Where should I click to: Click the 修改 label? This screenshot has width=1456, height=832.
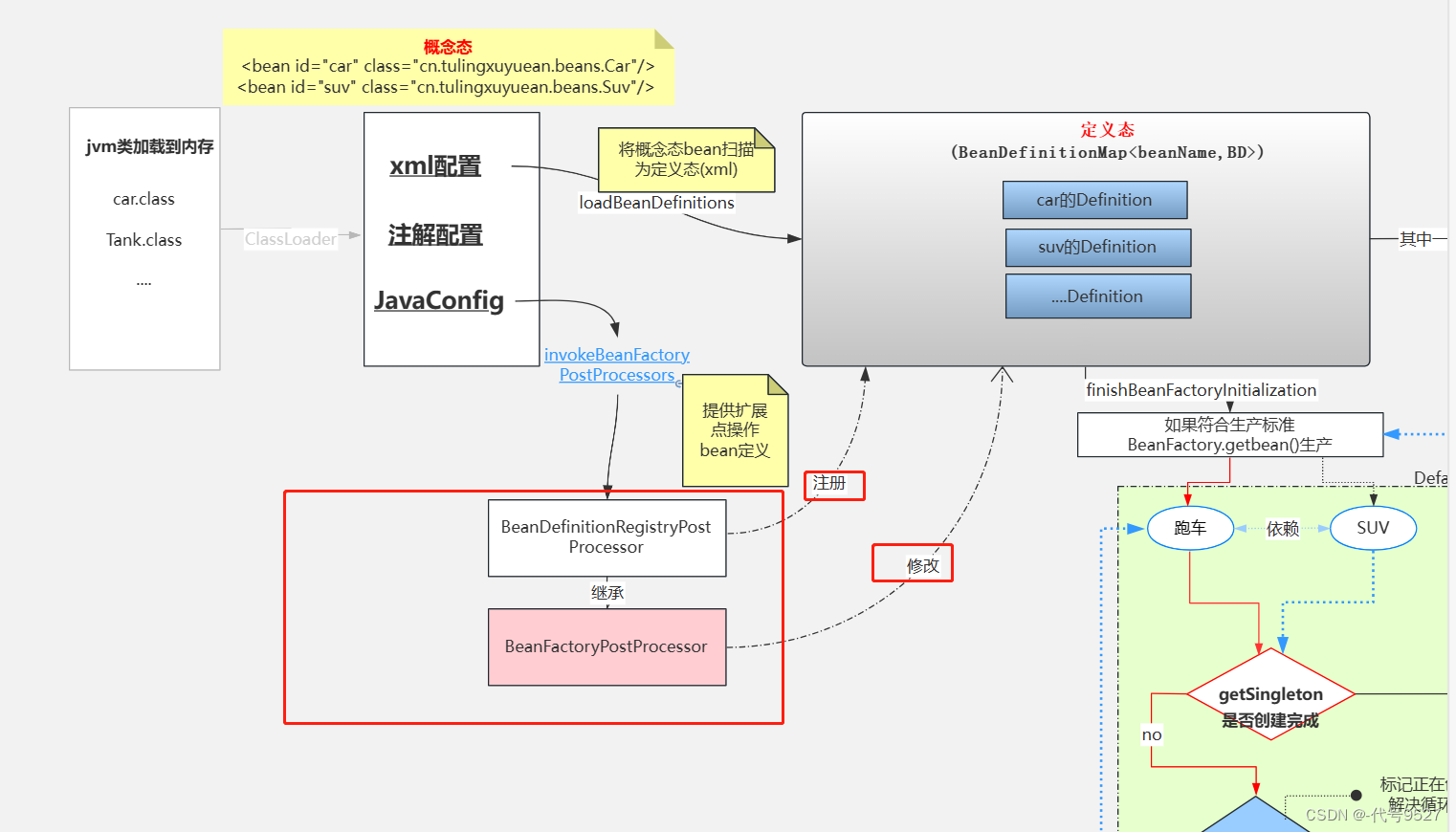pyautogui.click(x=923, y=566)
